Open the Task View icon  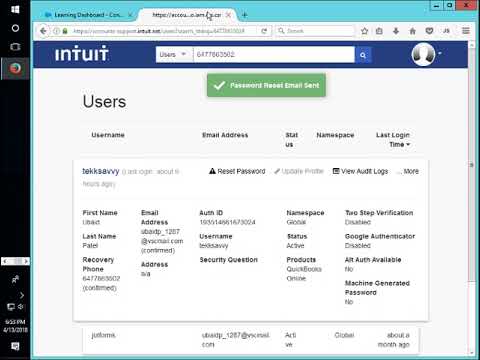point(15,46)
